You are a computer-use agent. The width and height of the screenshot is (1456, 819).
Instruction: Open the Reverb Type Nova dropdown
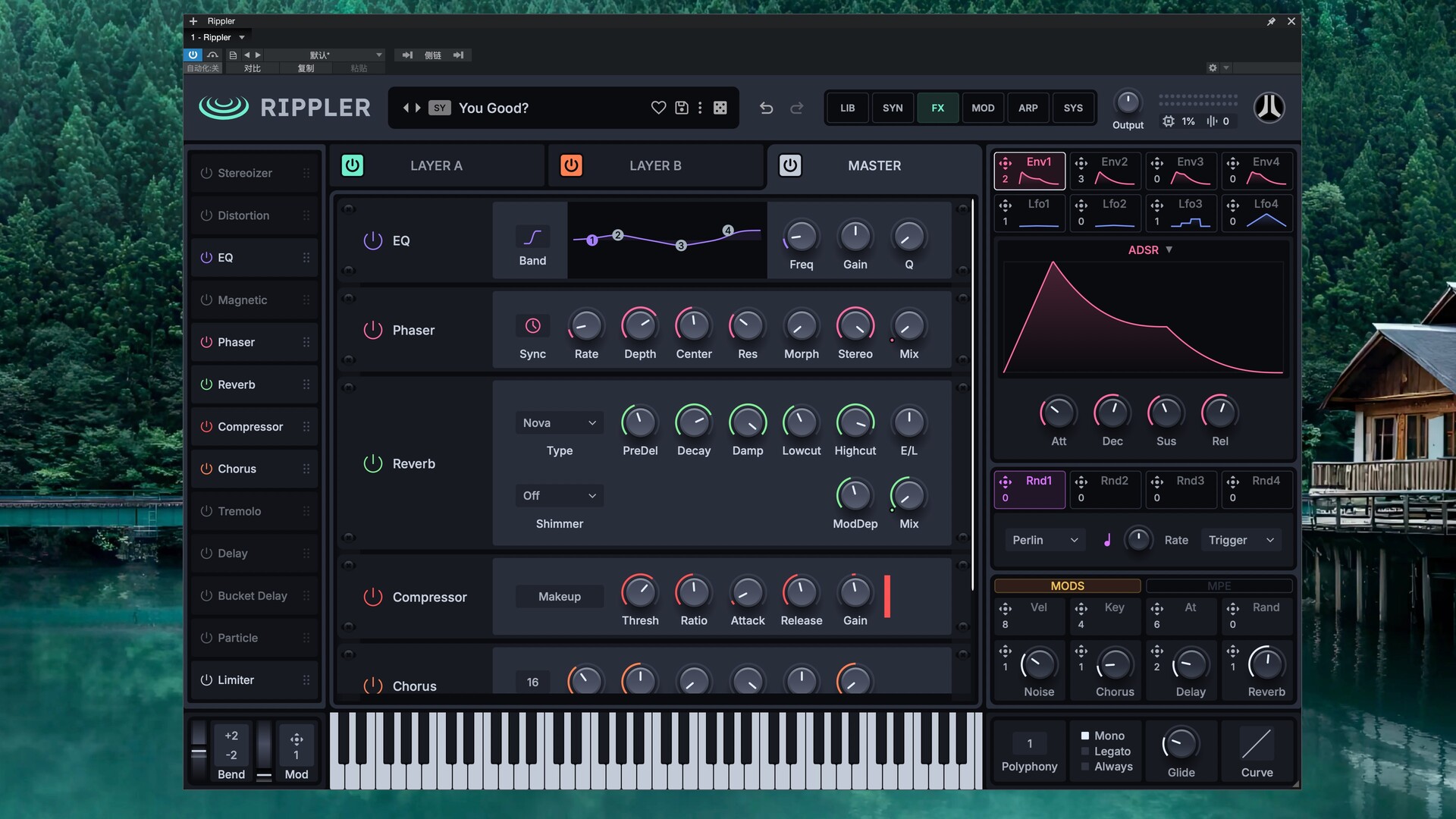click(x=559, y=423)
